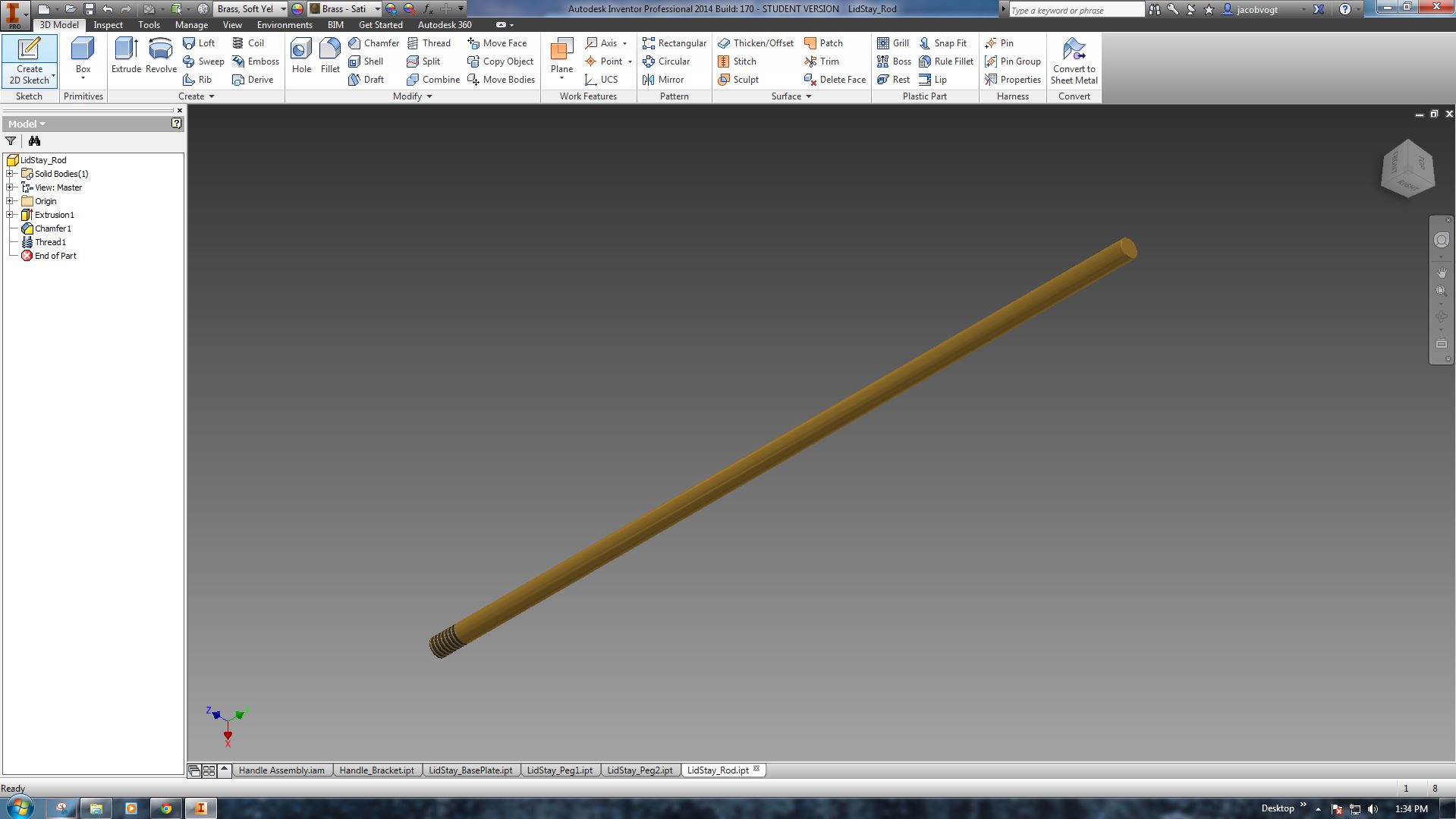Expand the Create panel dropdown
Viewport: 1456px width, 819px height.
tap(197, 96)
